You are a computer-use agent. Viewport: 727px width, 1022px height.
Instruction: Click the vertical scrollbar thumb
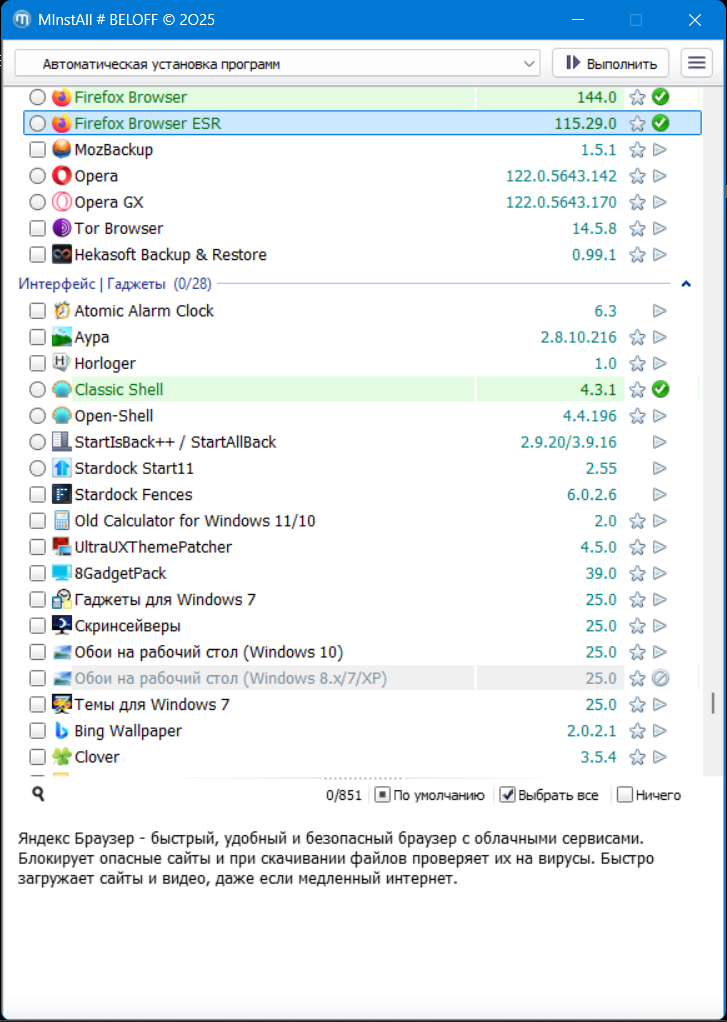tap(713, 703)
